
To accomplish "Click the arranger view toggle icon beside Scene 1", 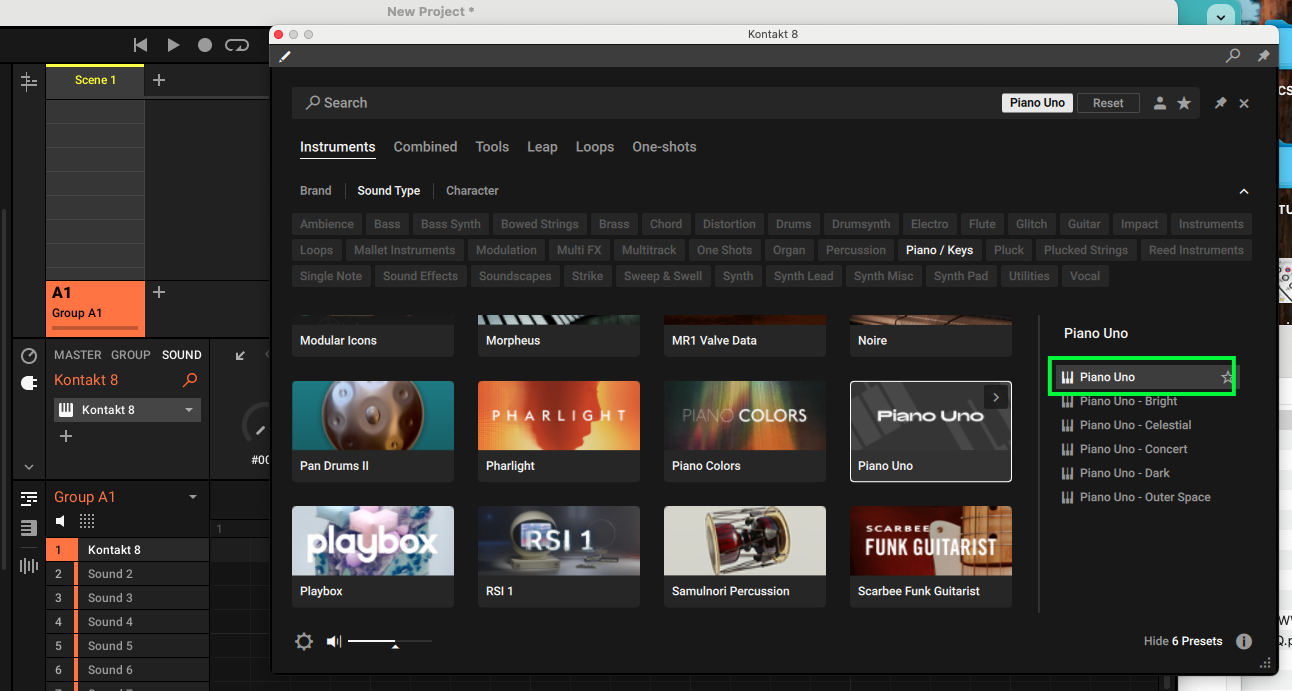I will (x=29, y=81).
